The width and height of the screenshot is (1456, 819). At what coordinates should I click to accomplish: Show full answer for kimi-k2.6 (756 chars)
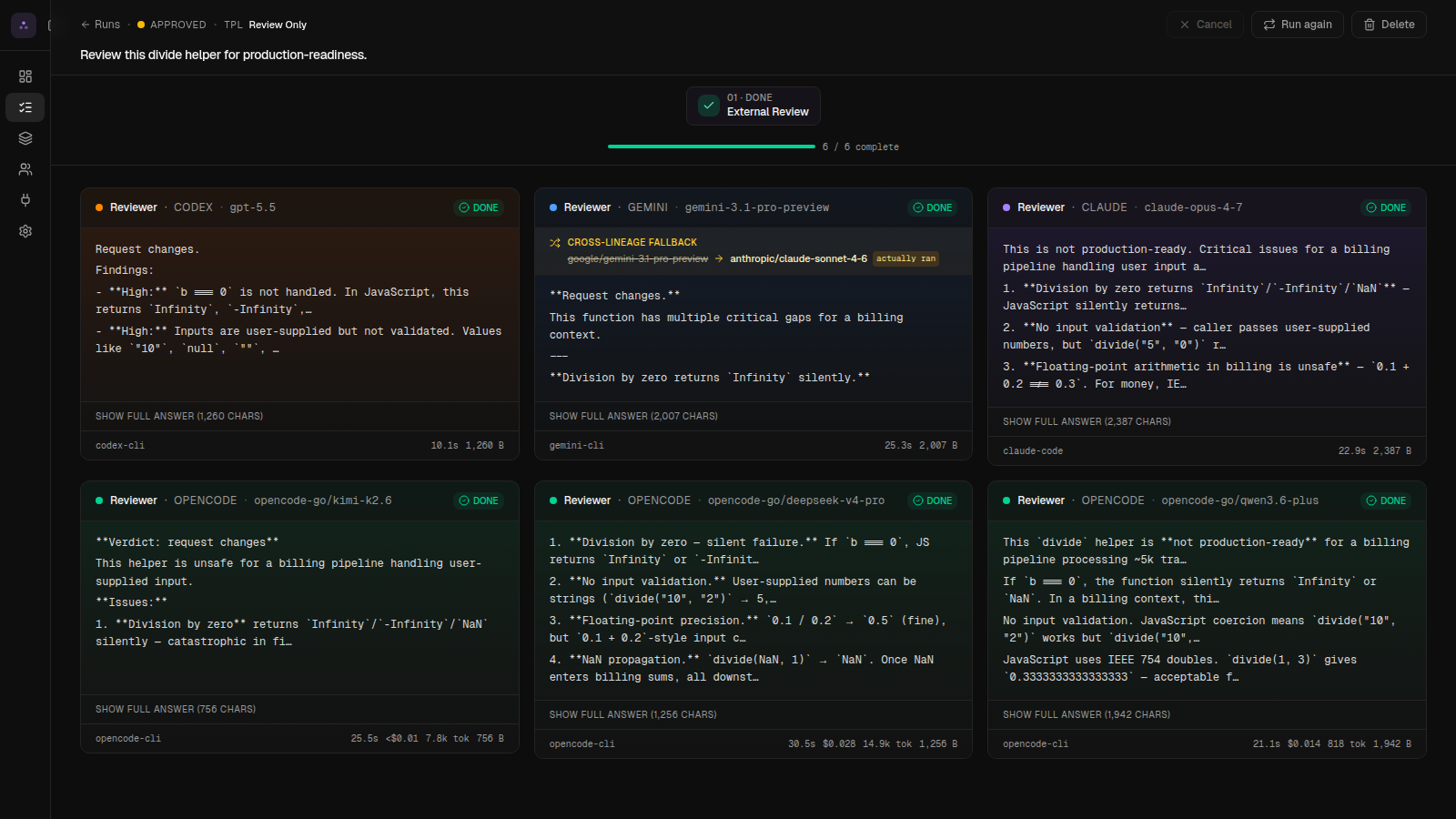(x=176, y=709)
